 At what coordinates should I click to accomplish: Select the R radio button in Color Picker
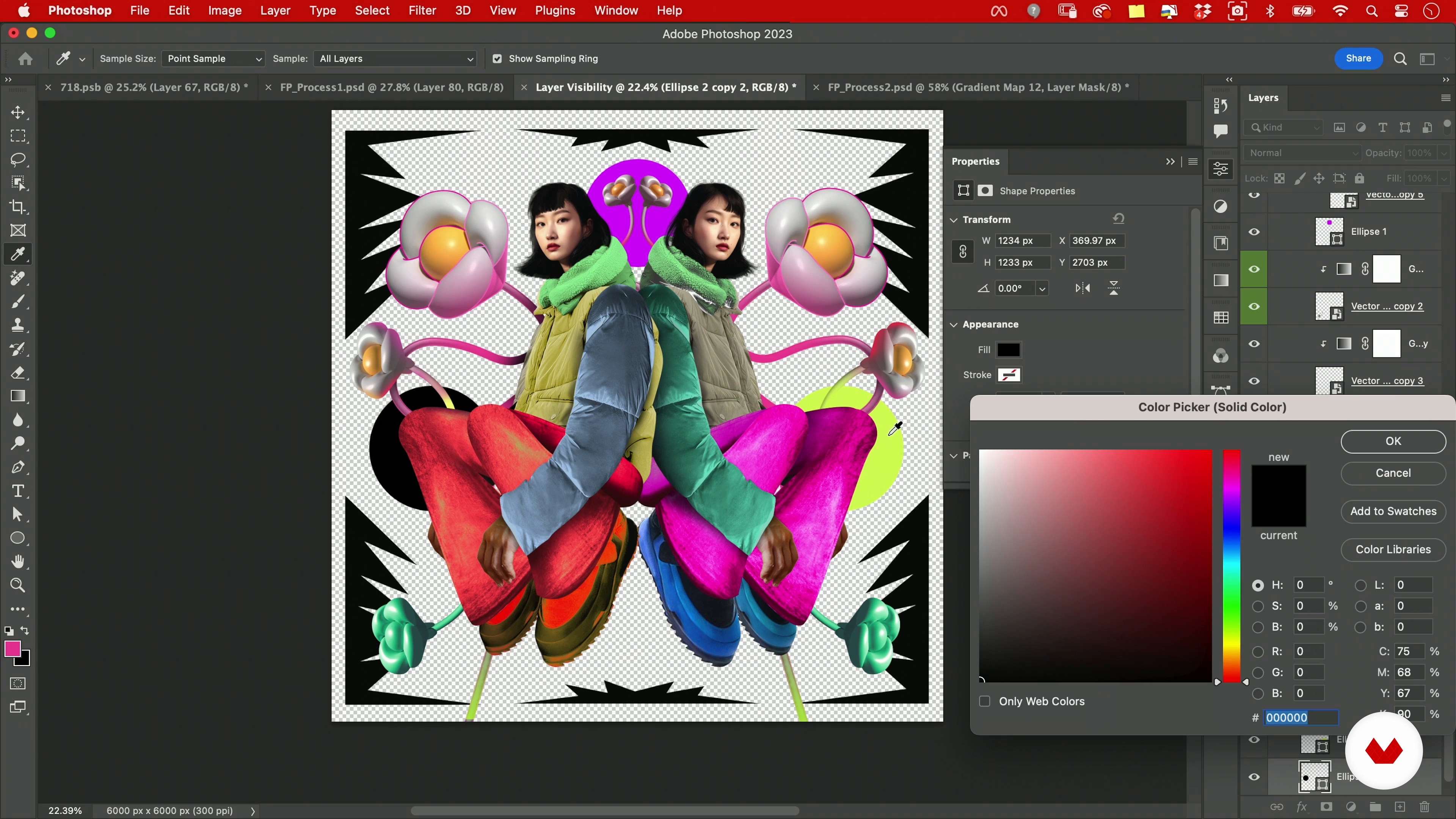1258,652
